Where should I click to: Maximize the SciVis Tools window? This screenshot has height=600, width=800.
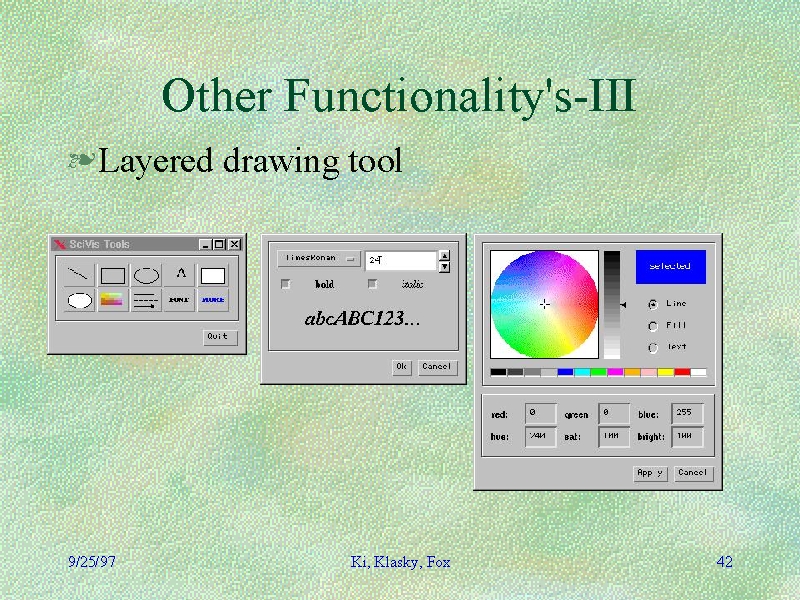point(219,244)
